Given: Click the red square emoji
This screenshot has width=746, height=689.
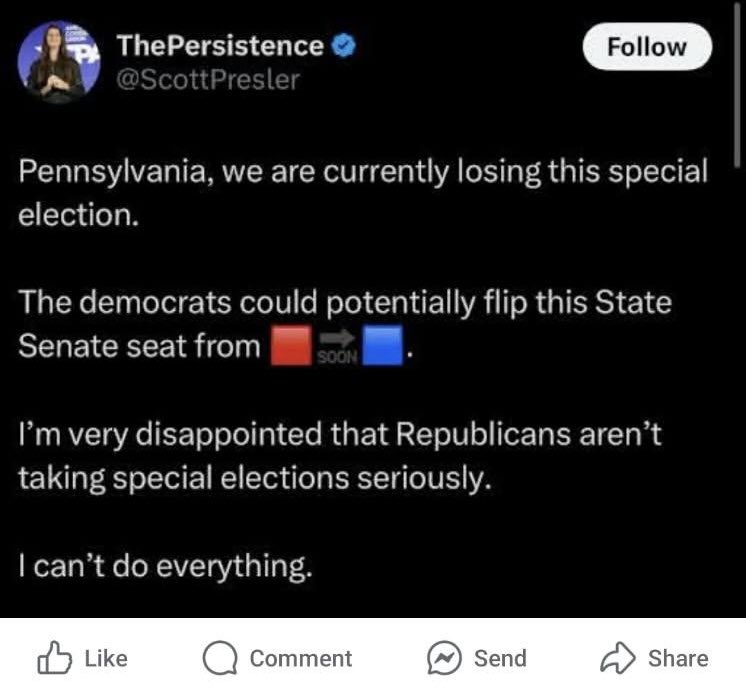Looking at the screenshot, I should point(288,347).
